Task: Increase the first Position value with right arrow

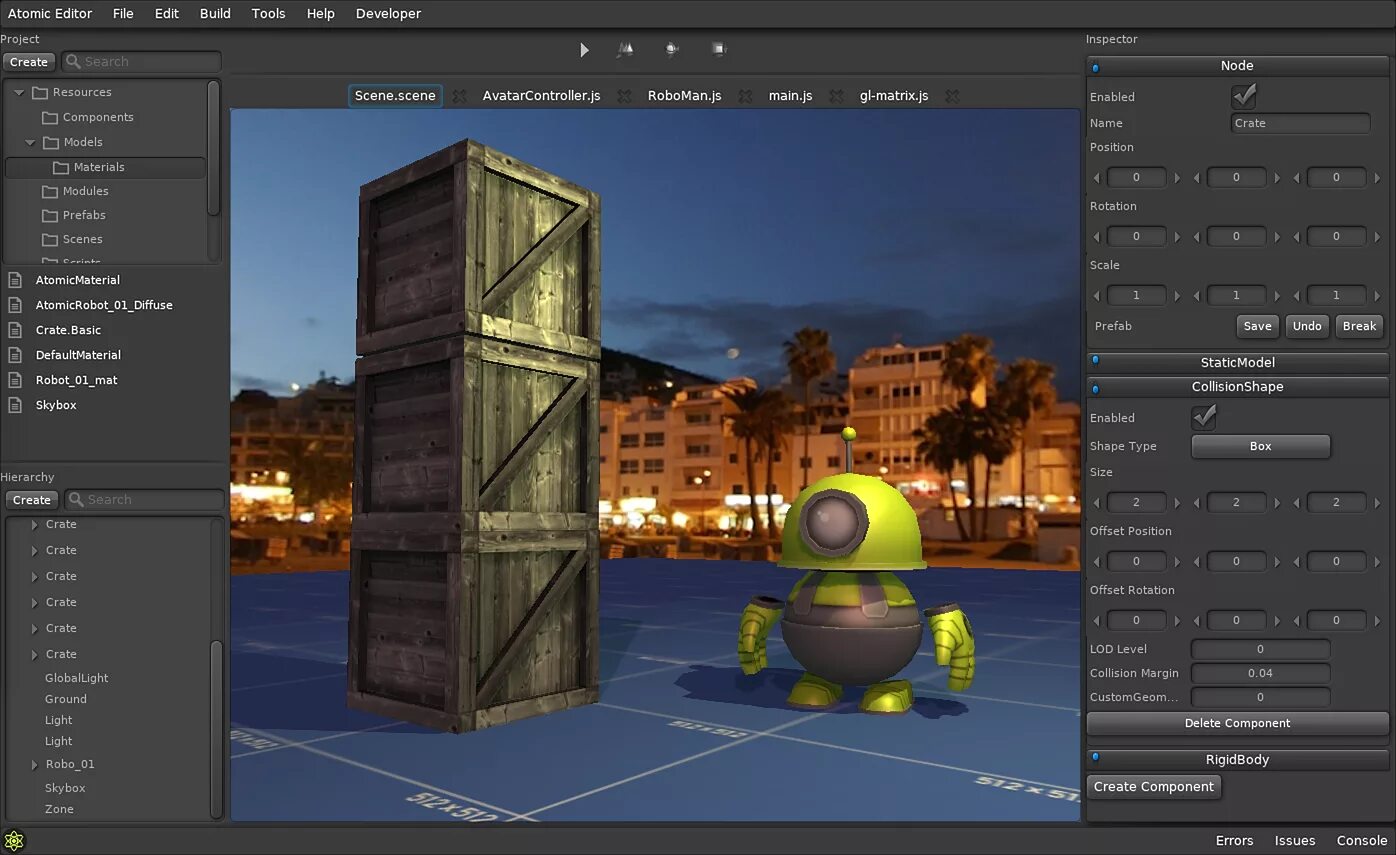Action: [1177, 178]
